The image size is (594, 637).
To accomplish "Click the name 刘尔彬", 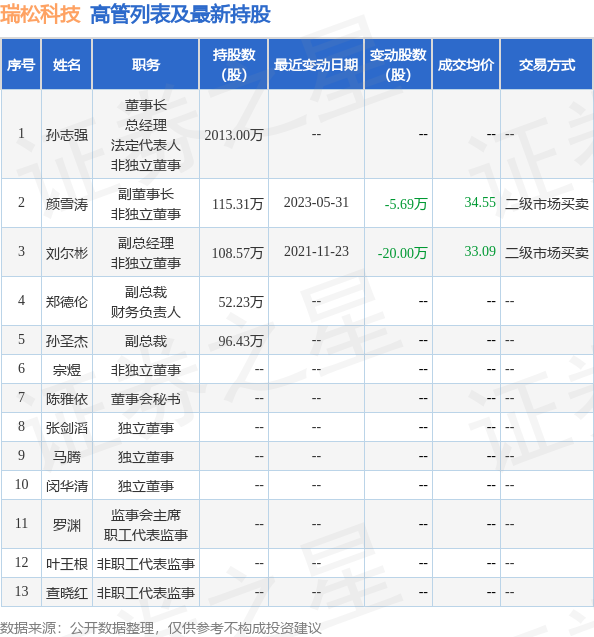I will tap(67, 253).
